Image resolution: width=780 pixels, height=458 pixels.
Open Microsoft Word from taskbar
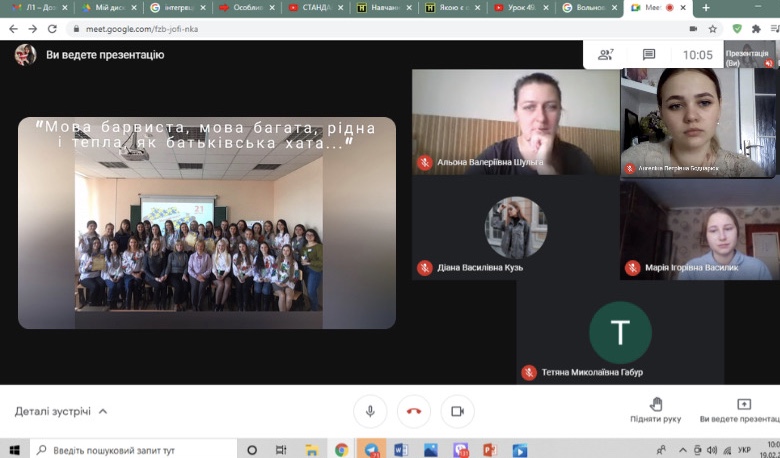(x=400, y=450)
